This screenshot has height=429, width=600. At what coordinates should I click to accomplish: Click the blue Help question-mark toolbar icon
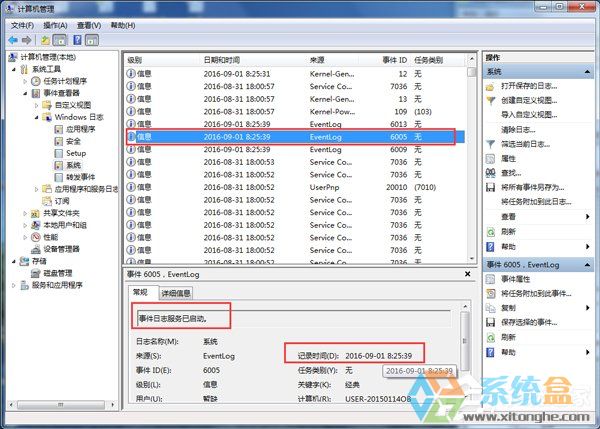tap(77, 40)
